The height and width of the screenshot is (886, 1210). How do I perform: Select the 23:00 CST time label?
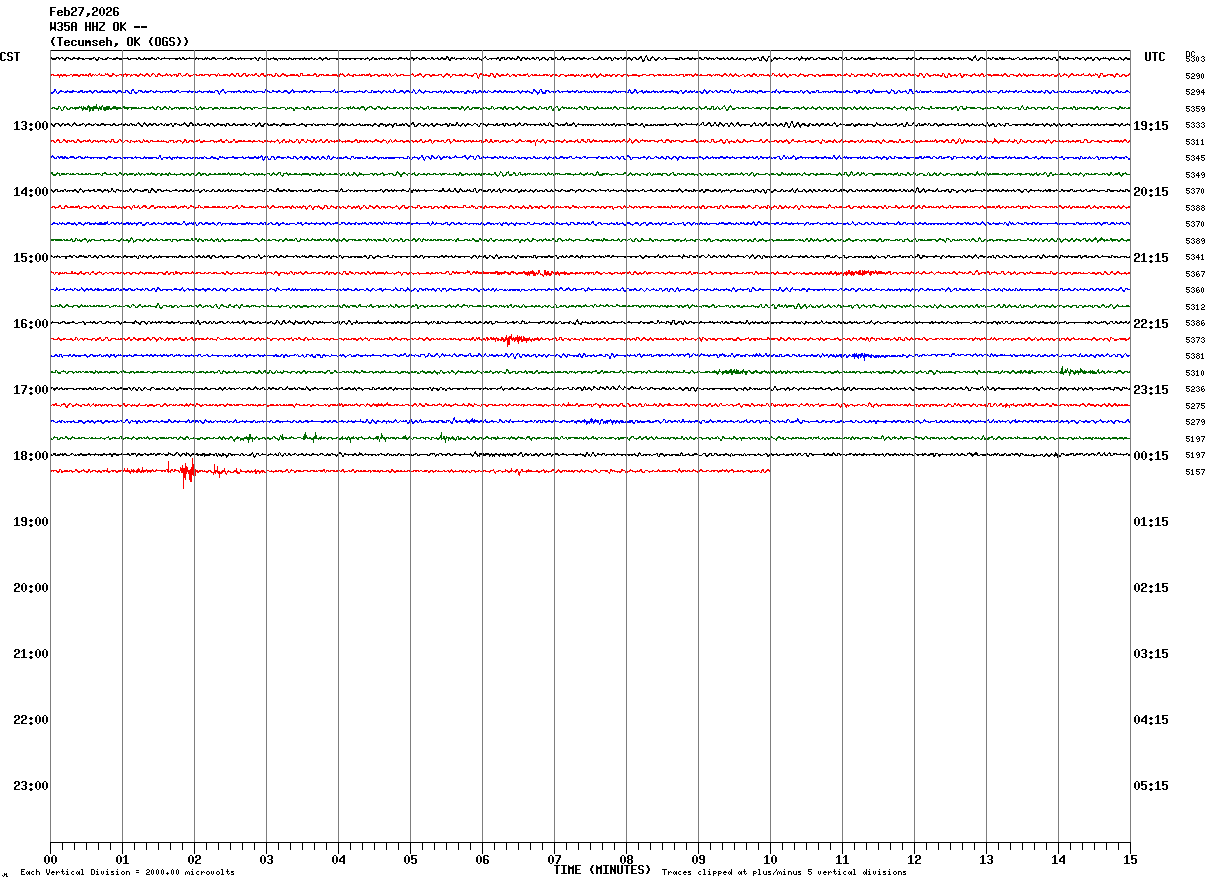point(31,786)
